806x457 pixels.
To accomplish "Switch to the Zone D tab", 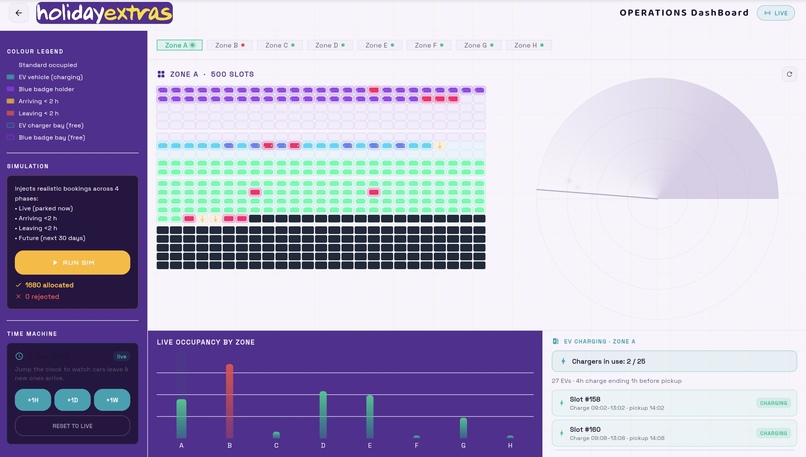I will click(329, 45).
